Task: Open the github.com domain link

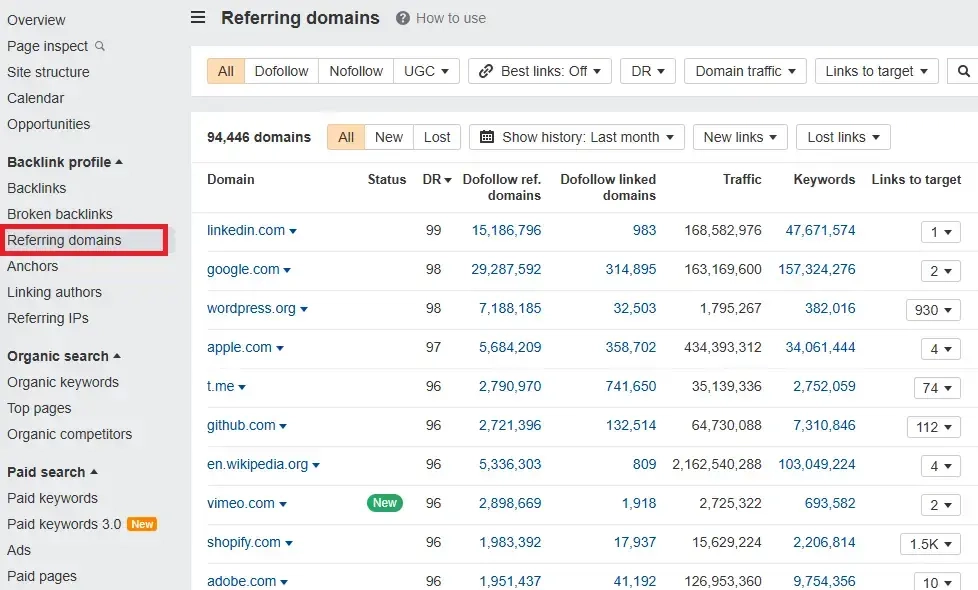Action: coord(241,425)
